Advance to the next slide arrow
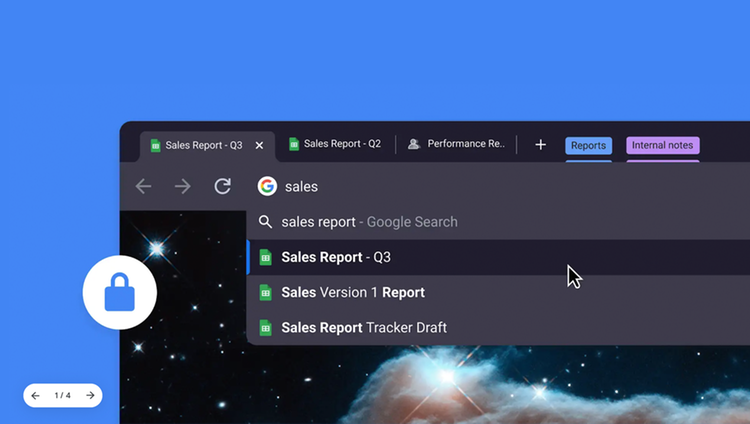750x424 pixels. pos(90,396)
